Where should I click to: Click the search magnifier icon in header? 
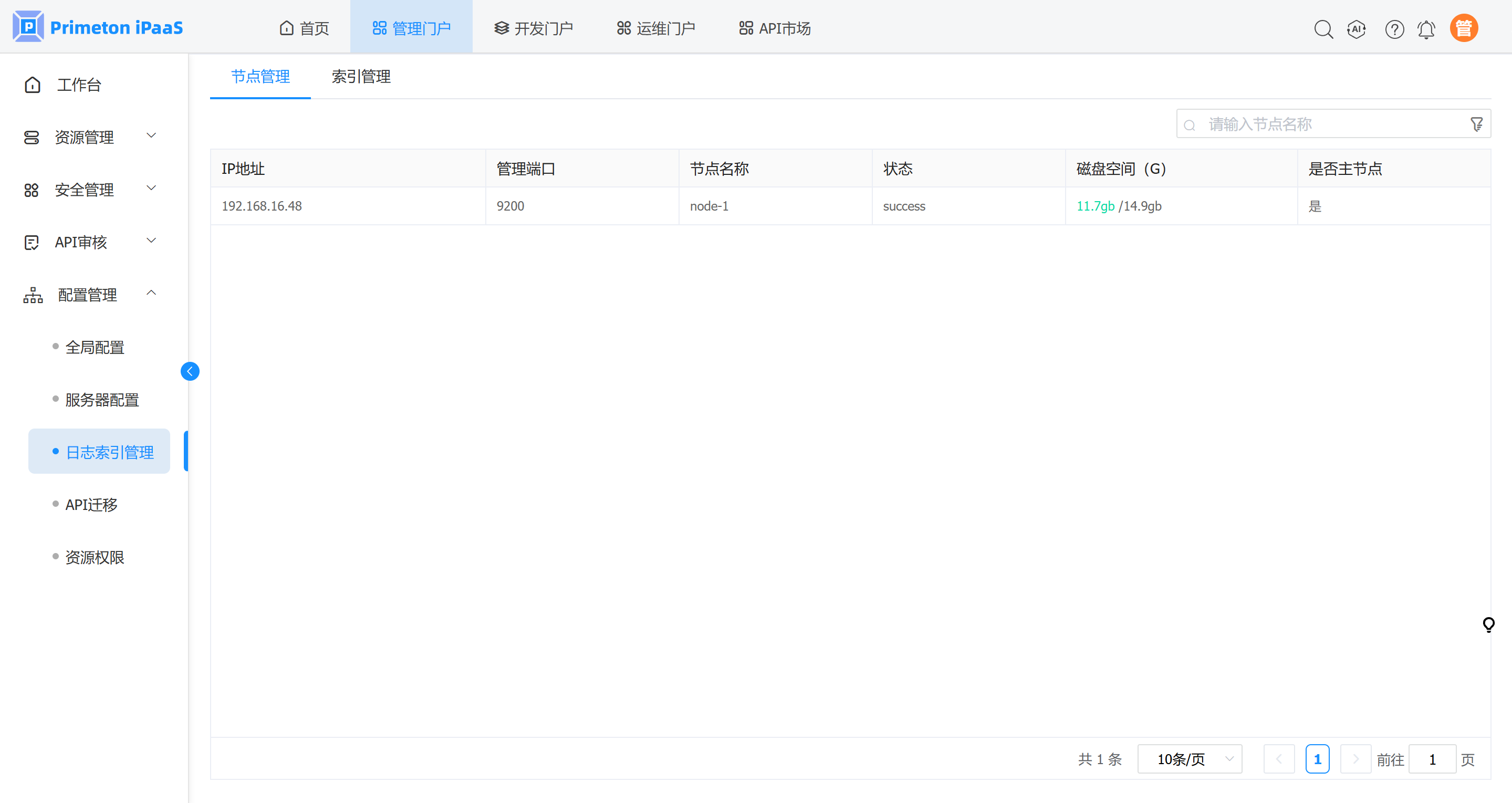point(1323,29)
